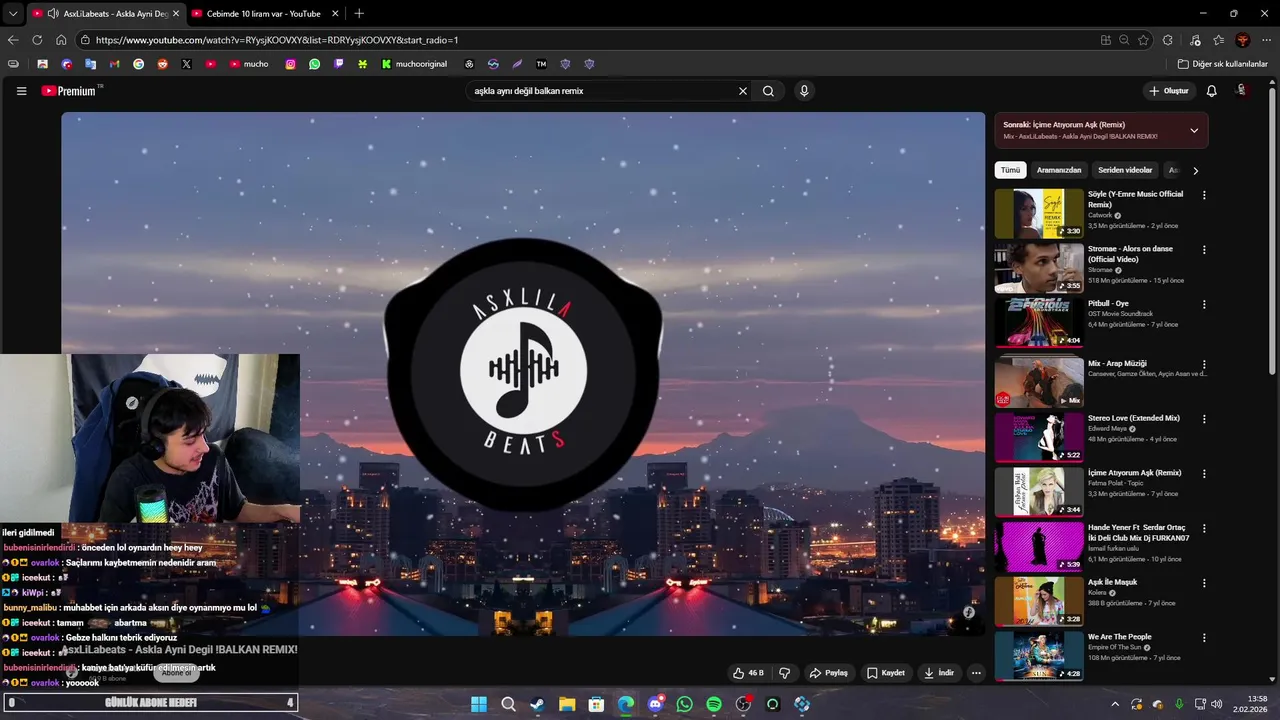Click the Oluştur create button

coord(1169,91)
